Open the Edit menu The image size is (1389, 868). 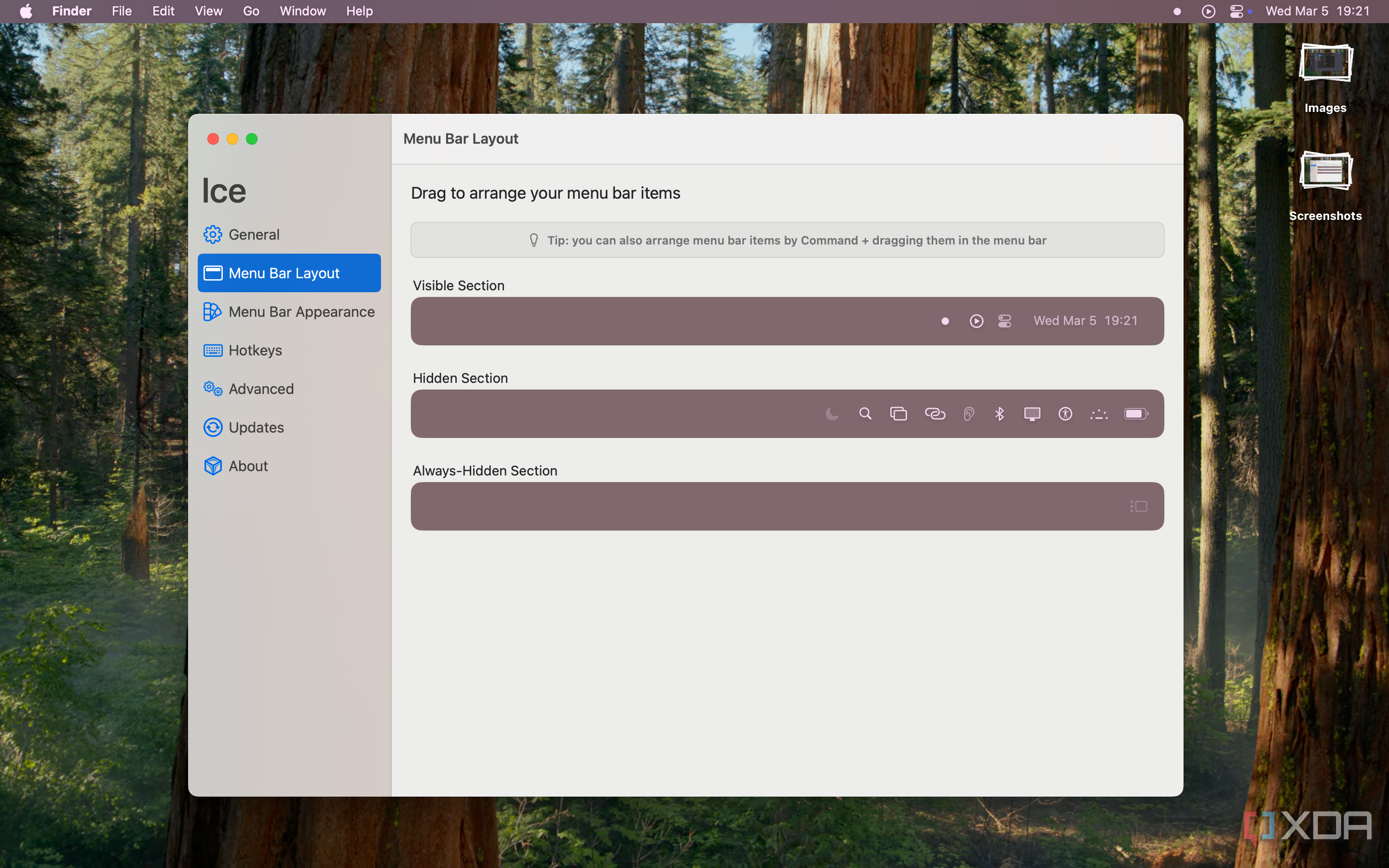pos(163,11)
